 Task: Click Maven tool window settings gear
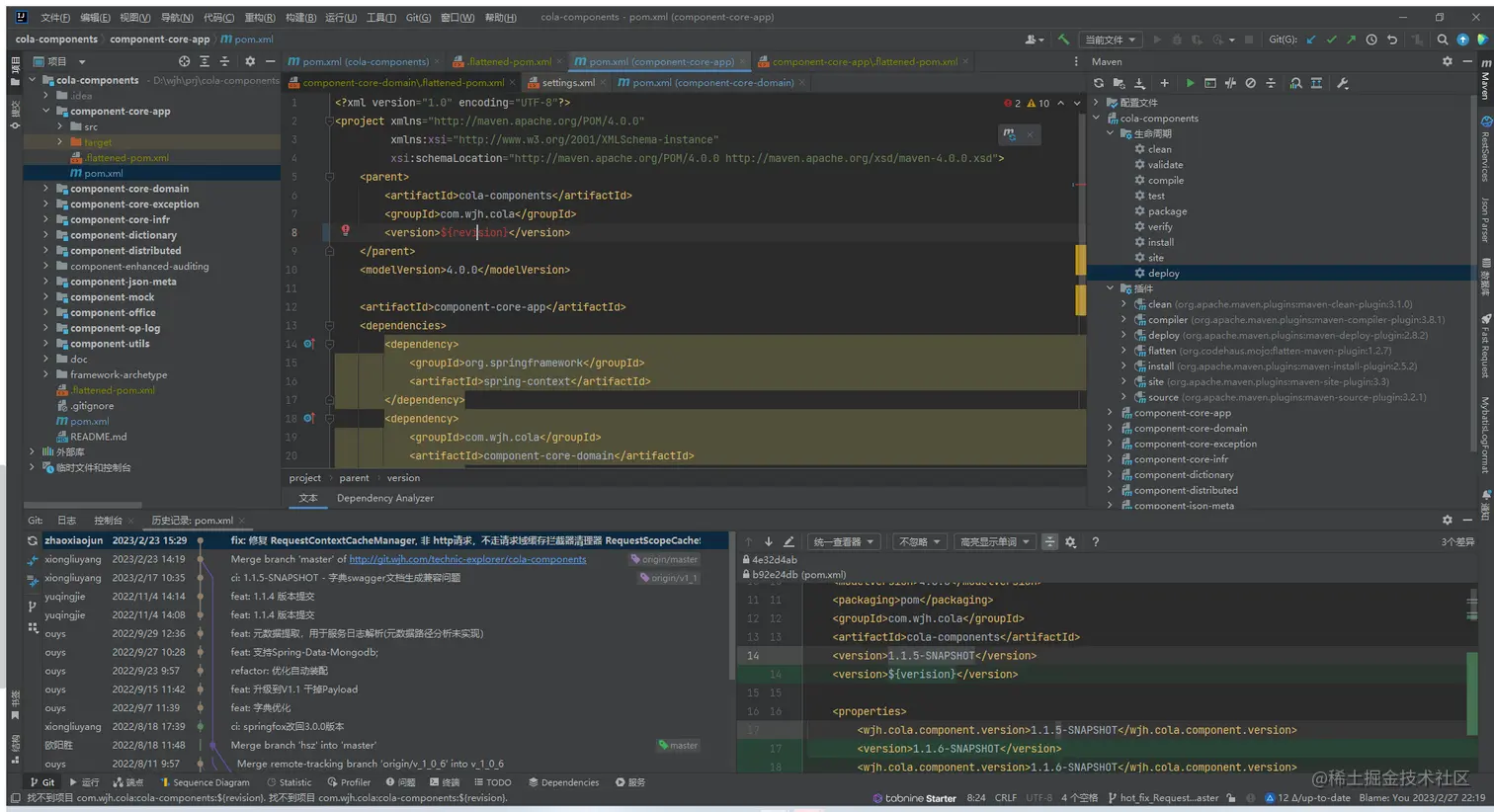[x=1448, y=61]
